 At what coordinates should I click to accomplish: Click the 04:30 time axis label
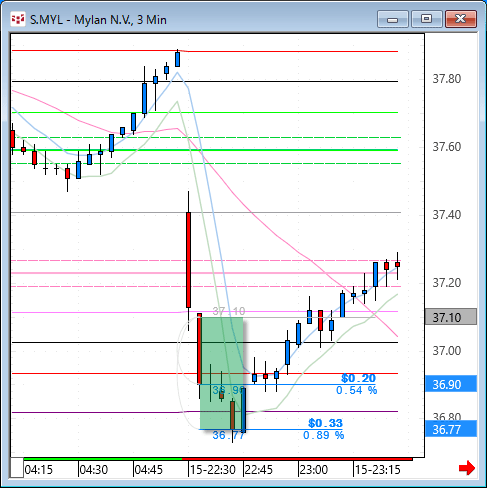94,470
